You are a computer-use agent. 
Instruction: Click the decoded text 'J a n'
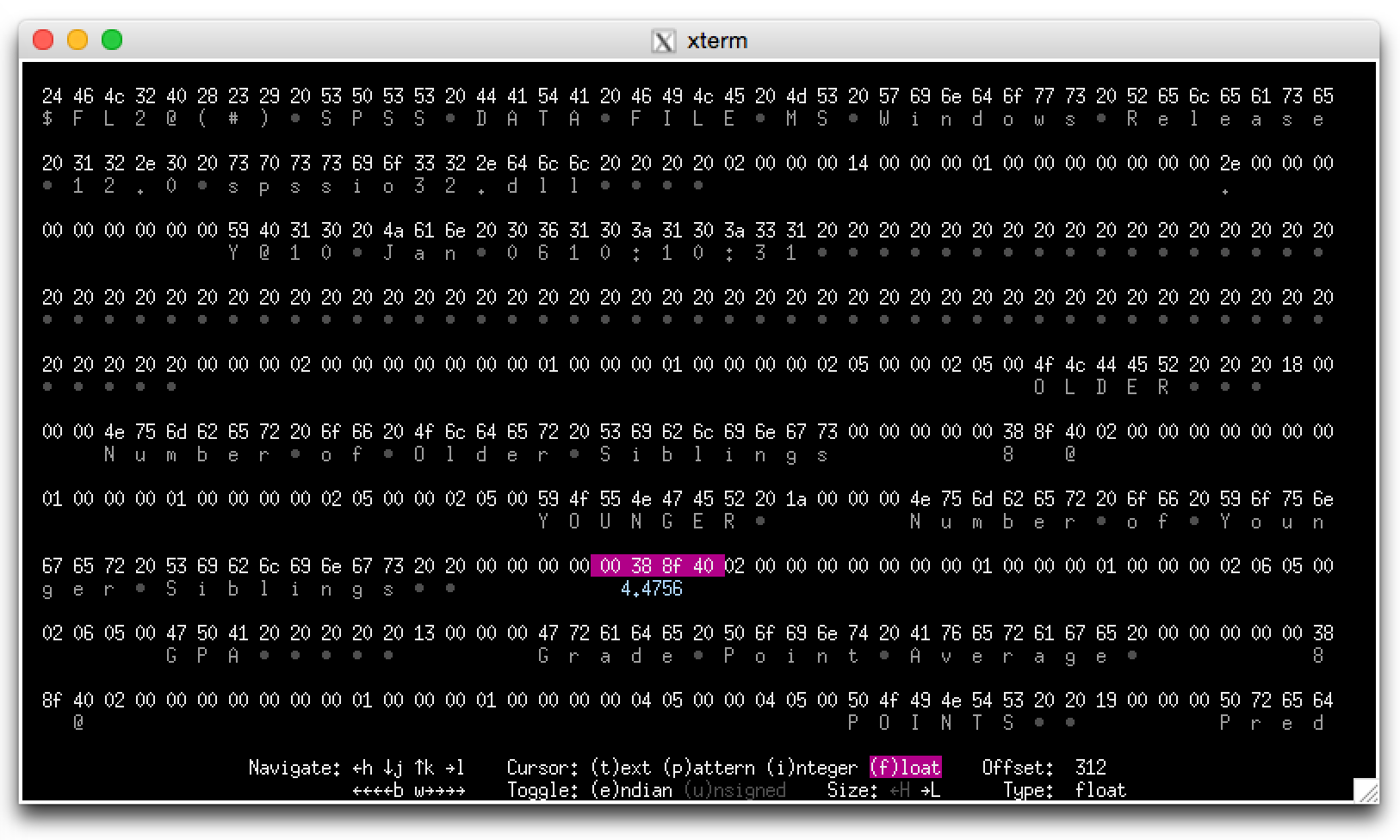pyautogui.click(x=419, y=253)
